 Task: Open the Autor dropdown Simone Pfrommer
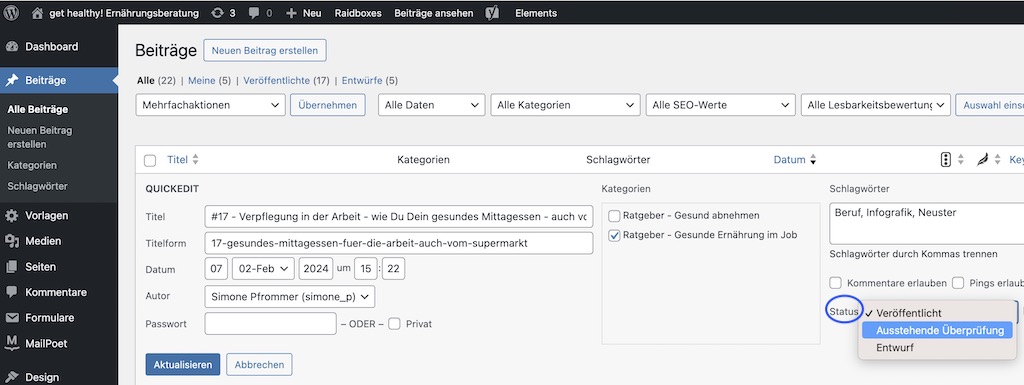click(290, 296)
